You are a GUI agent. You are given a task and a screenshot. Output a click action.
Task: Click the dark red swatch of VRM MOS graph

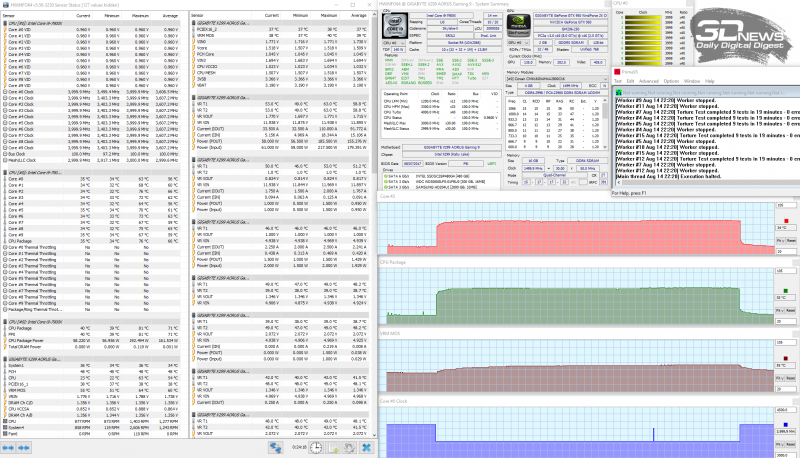[x=786, y=359]
